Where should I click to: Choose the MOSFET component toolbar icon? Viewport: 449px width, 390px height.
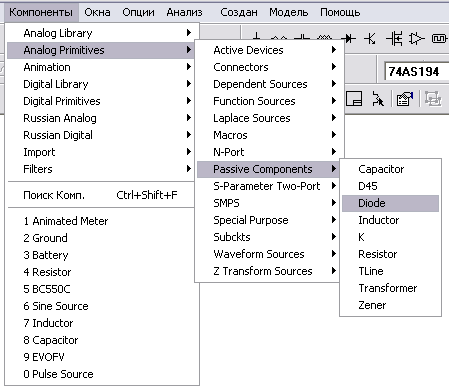[x=394, y=39]
